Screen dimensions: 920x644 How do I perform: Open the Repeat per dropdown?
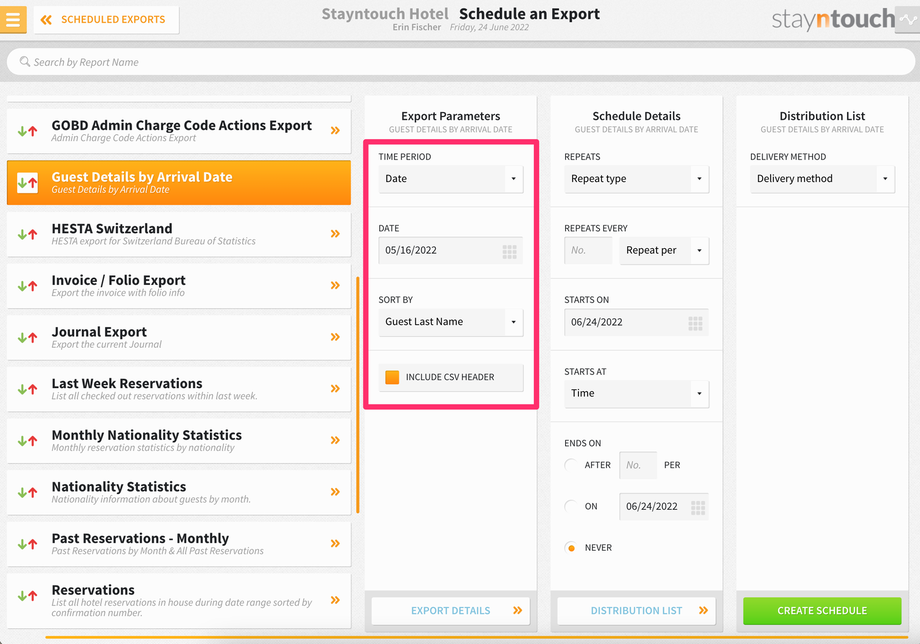[664, 250]
